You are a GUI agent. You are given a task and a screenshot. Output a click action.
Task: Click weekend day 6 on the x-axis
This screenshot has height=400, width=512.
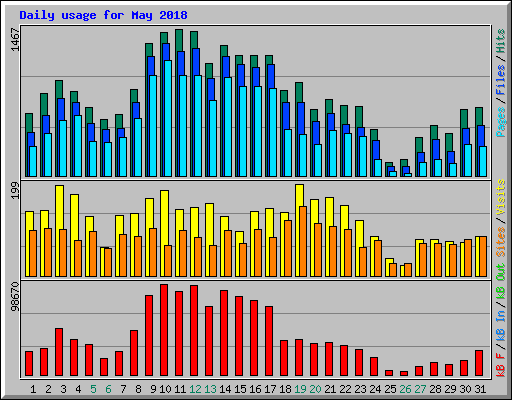(x=108, y=389)
